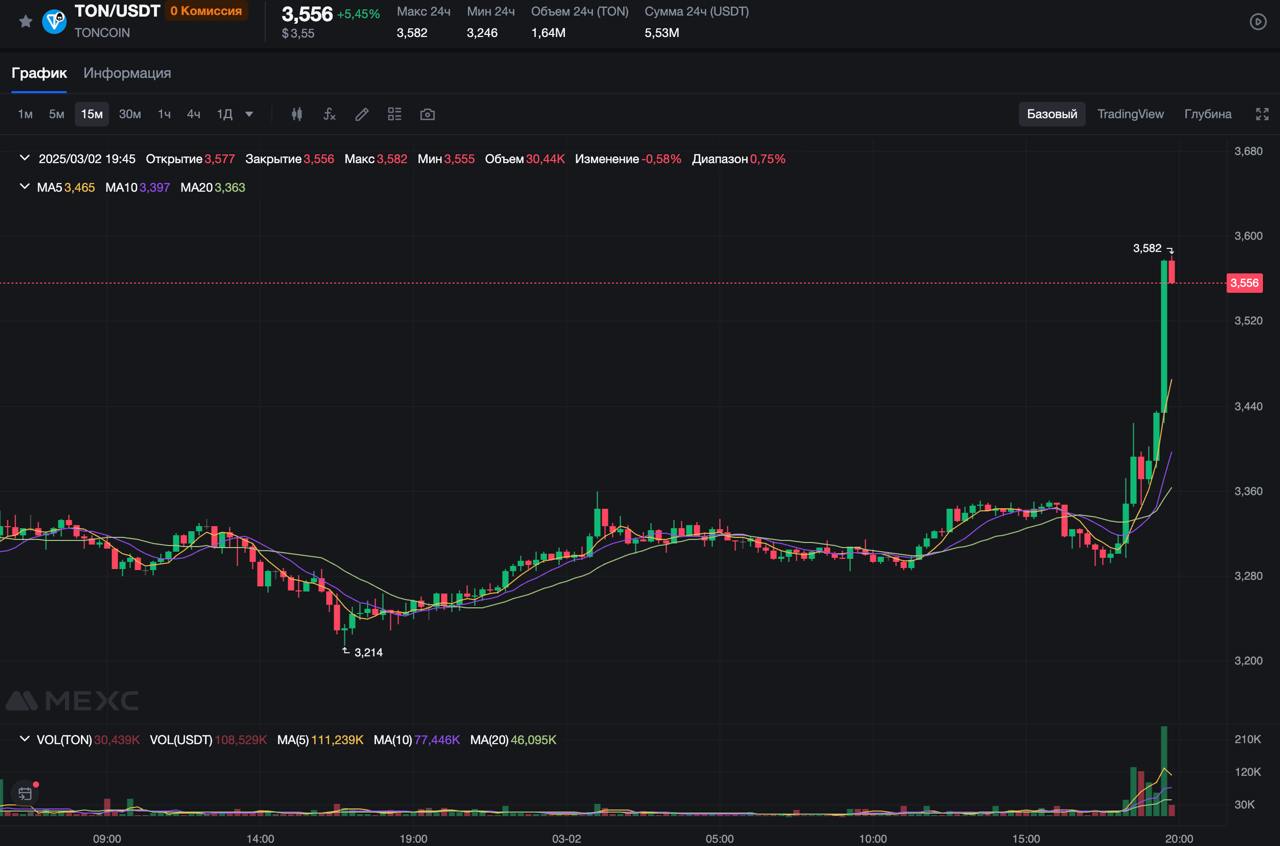Click the TONCOIN subtitle text
The width and height of the screenshot is (1280, 846).
102,33
